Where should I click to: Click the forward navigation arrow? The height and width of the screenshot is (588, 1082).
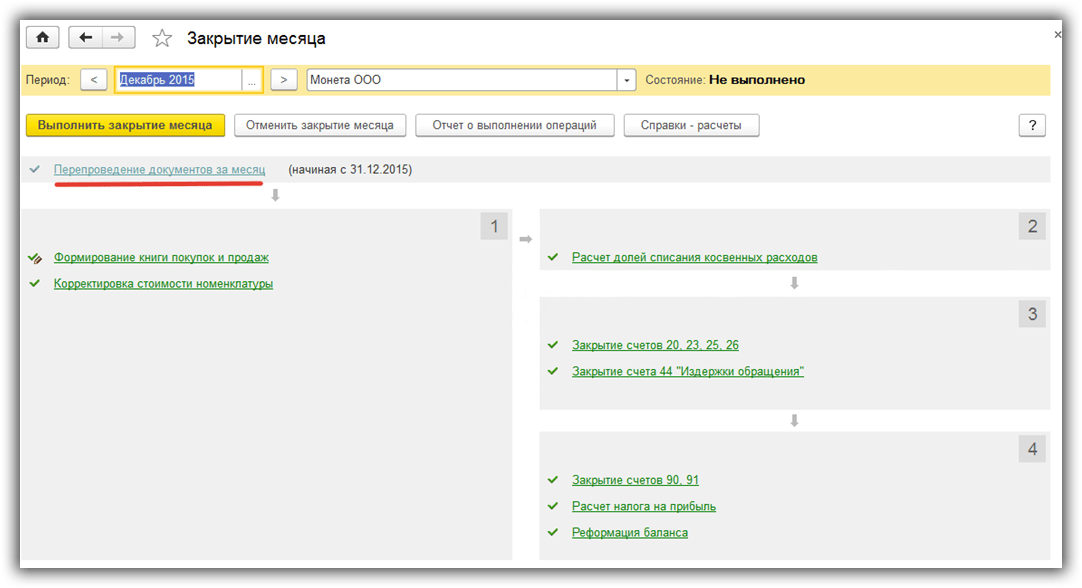(118, 38)
